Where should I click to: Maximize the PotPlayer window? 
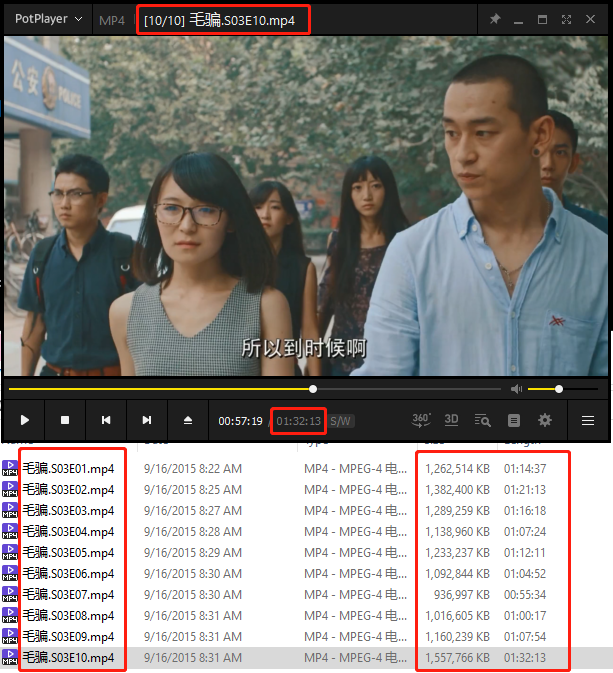coord(543,19)
